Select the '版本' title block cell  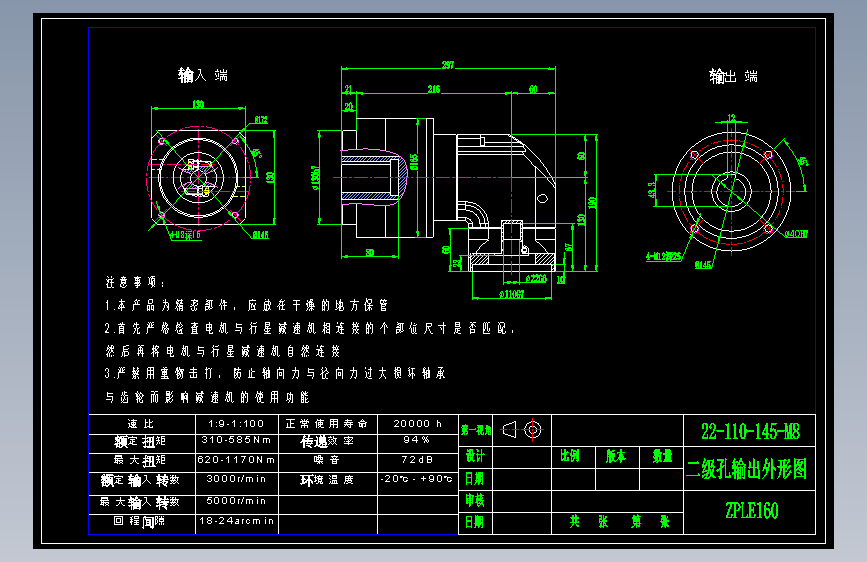[615, 456]
